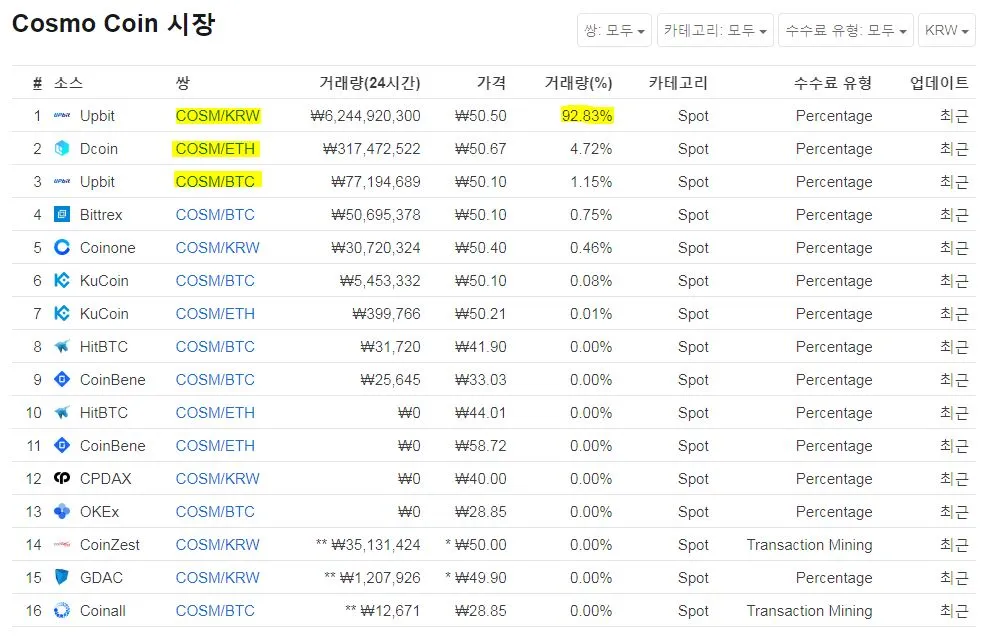The height and width of the screenshot is (640, 994).
Task: Click the GDAC exchange name
Action: coord(101,577)
